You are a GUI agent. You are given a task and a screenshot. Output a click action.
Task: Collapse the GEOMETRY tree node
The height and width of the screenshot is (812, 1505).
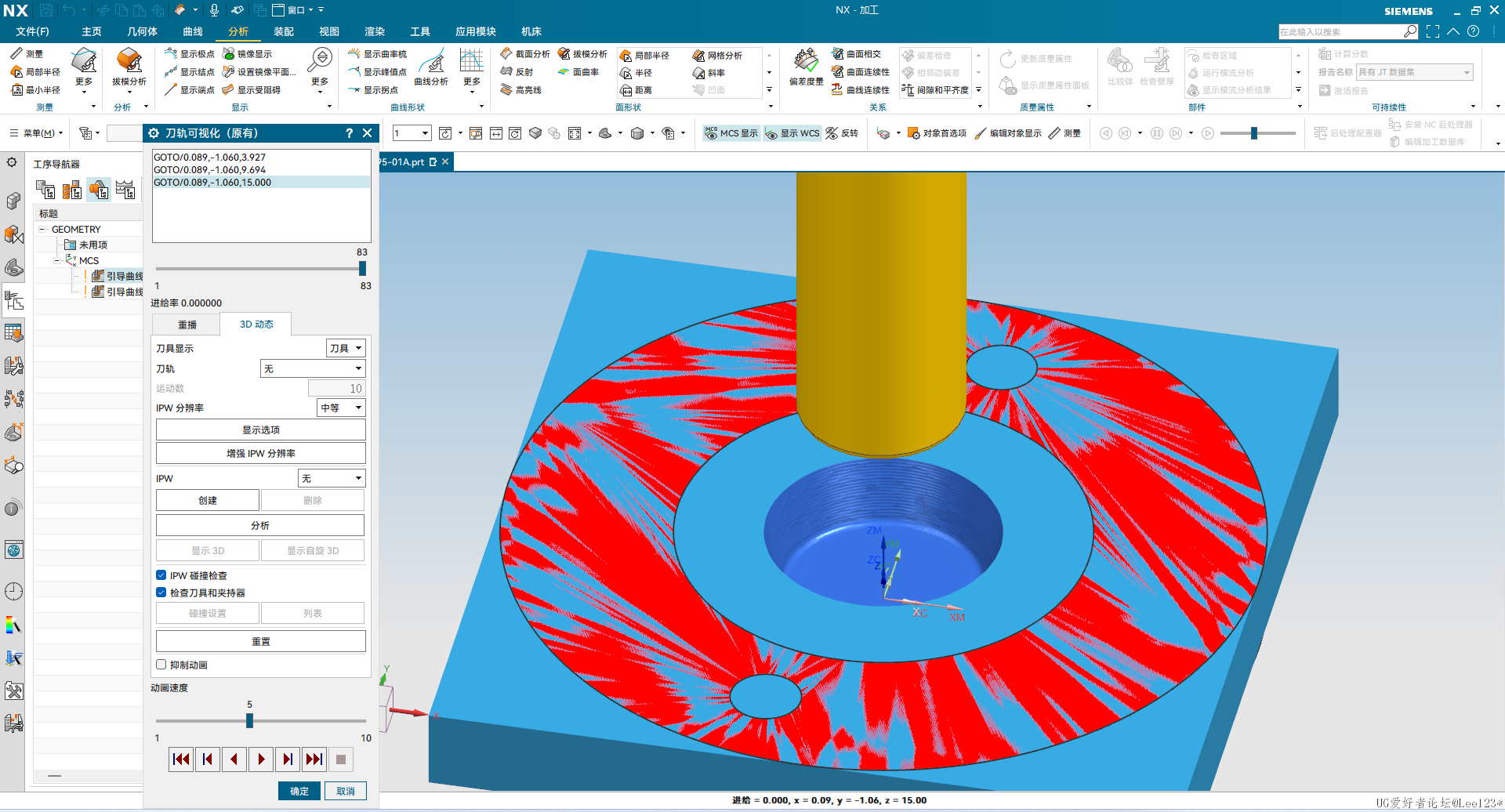[x=42, y=230]
